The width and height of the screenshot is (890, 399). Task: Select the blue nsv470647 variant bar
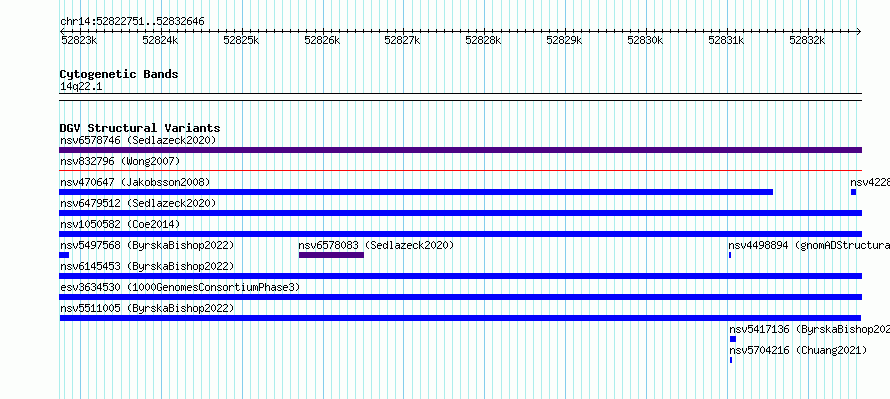[416, 192]
